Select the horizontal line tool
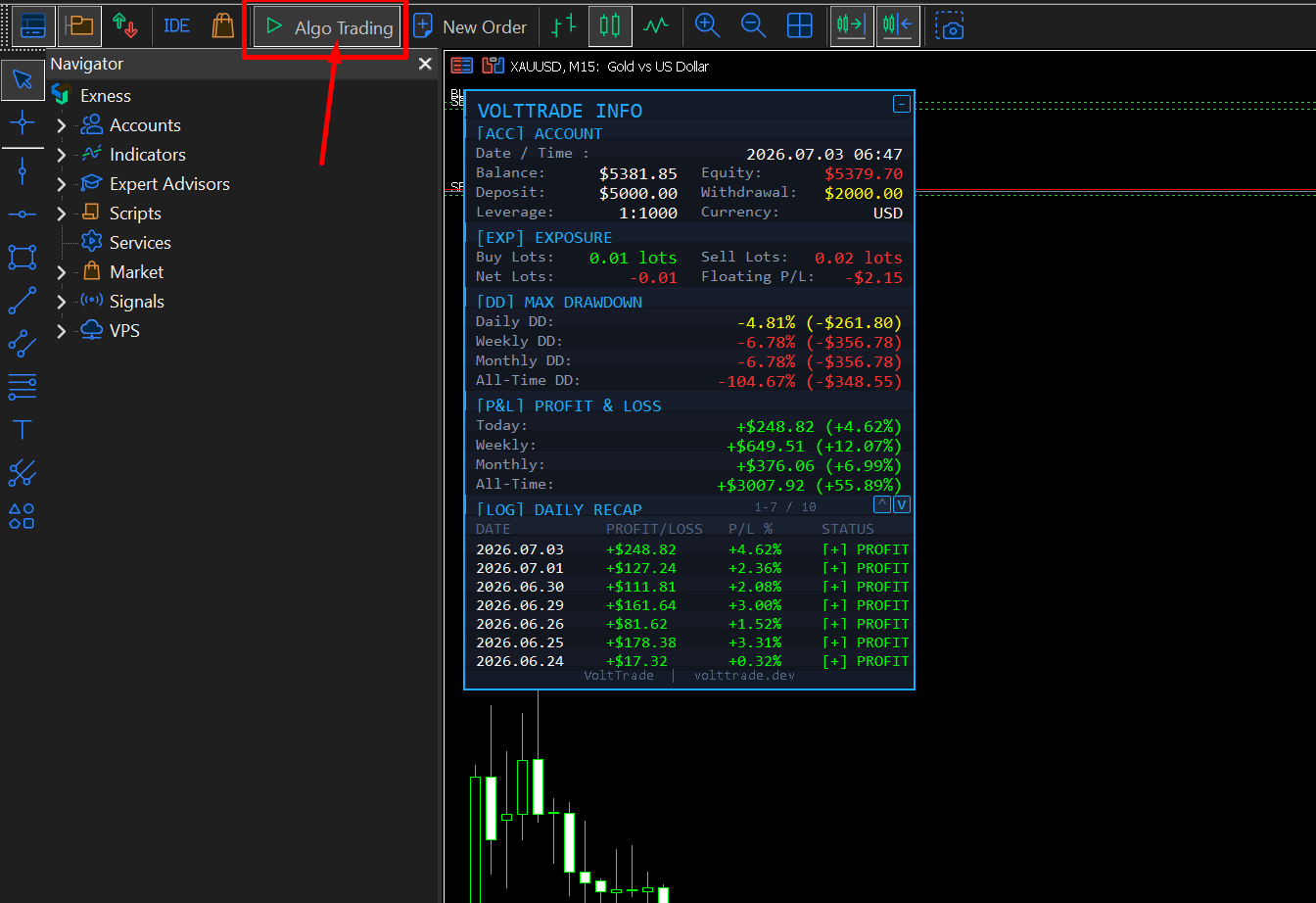The image size is (1316, 903). tap(23, 214)
